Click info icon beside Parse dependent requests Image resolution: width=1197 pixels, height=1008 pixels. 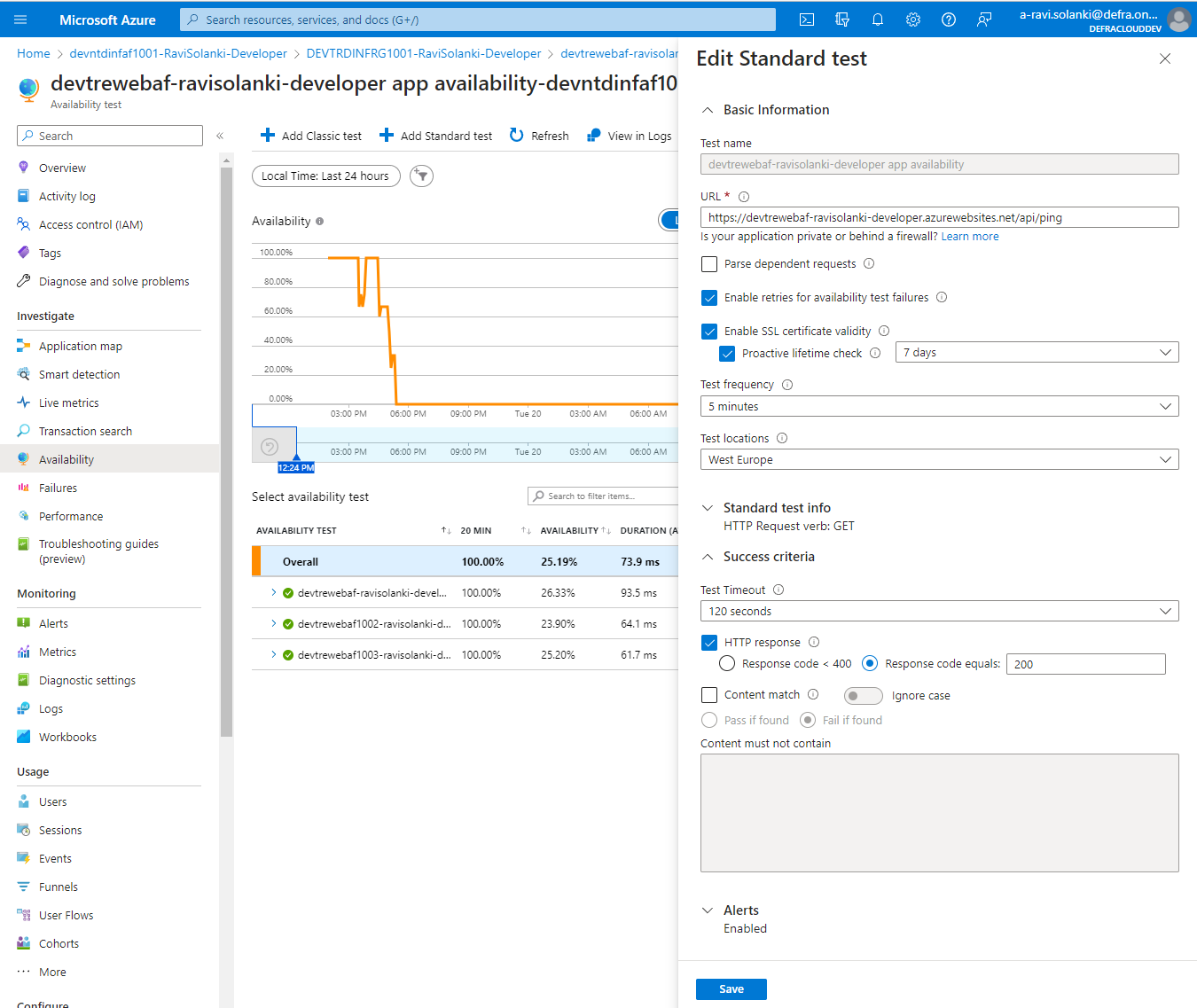tap(869, 263)
